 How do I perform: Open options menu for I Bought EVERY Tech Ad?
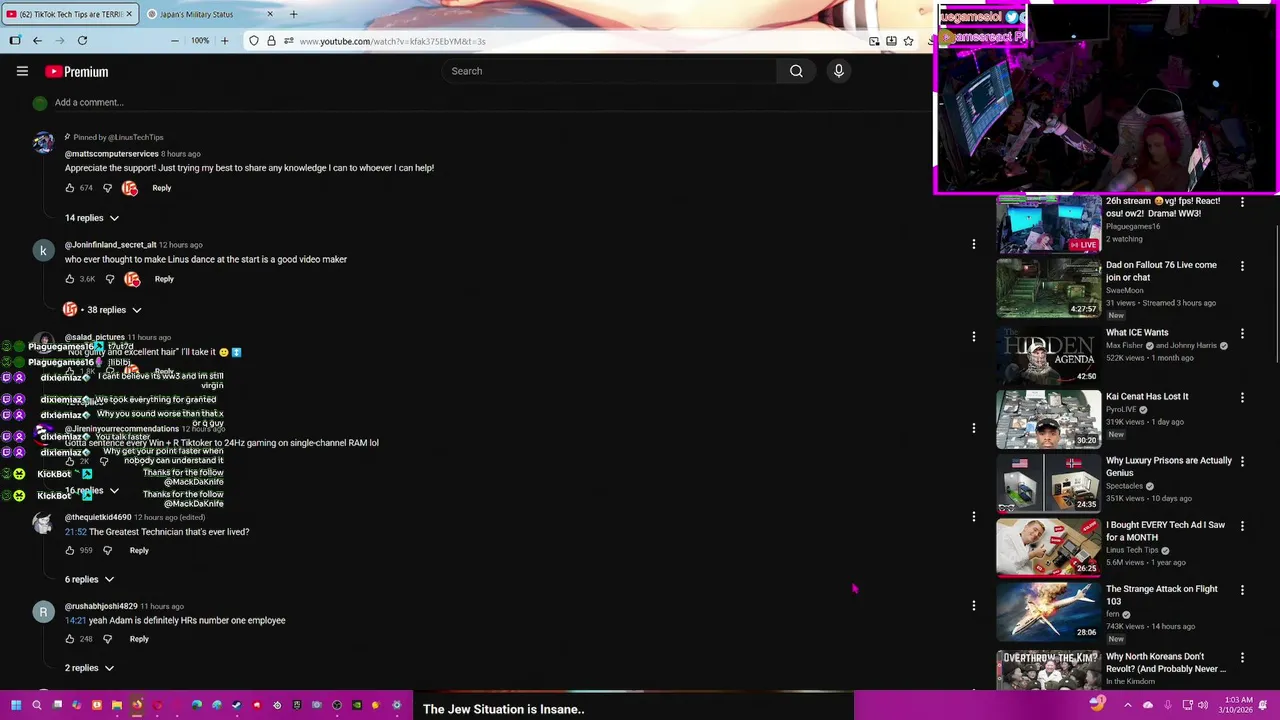coord(1242,525)
